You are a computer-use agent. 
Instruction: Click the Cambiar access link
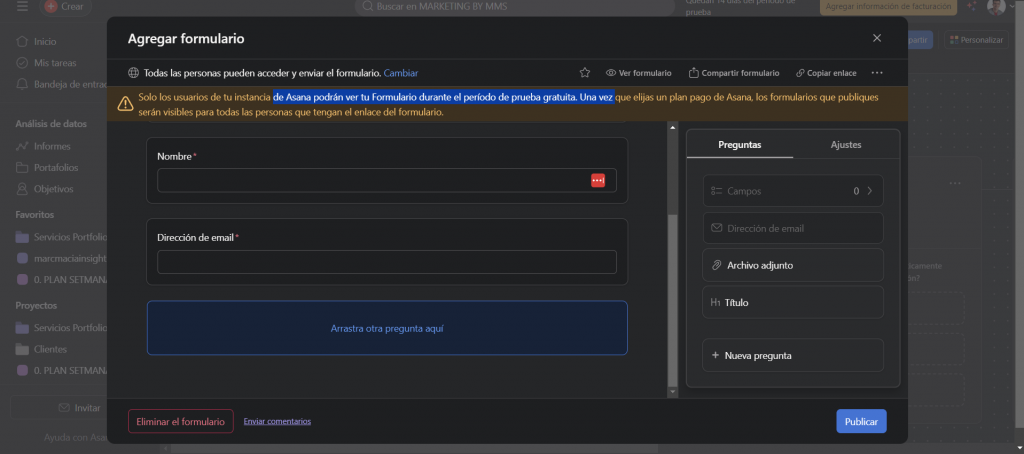tap(401, 73)
